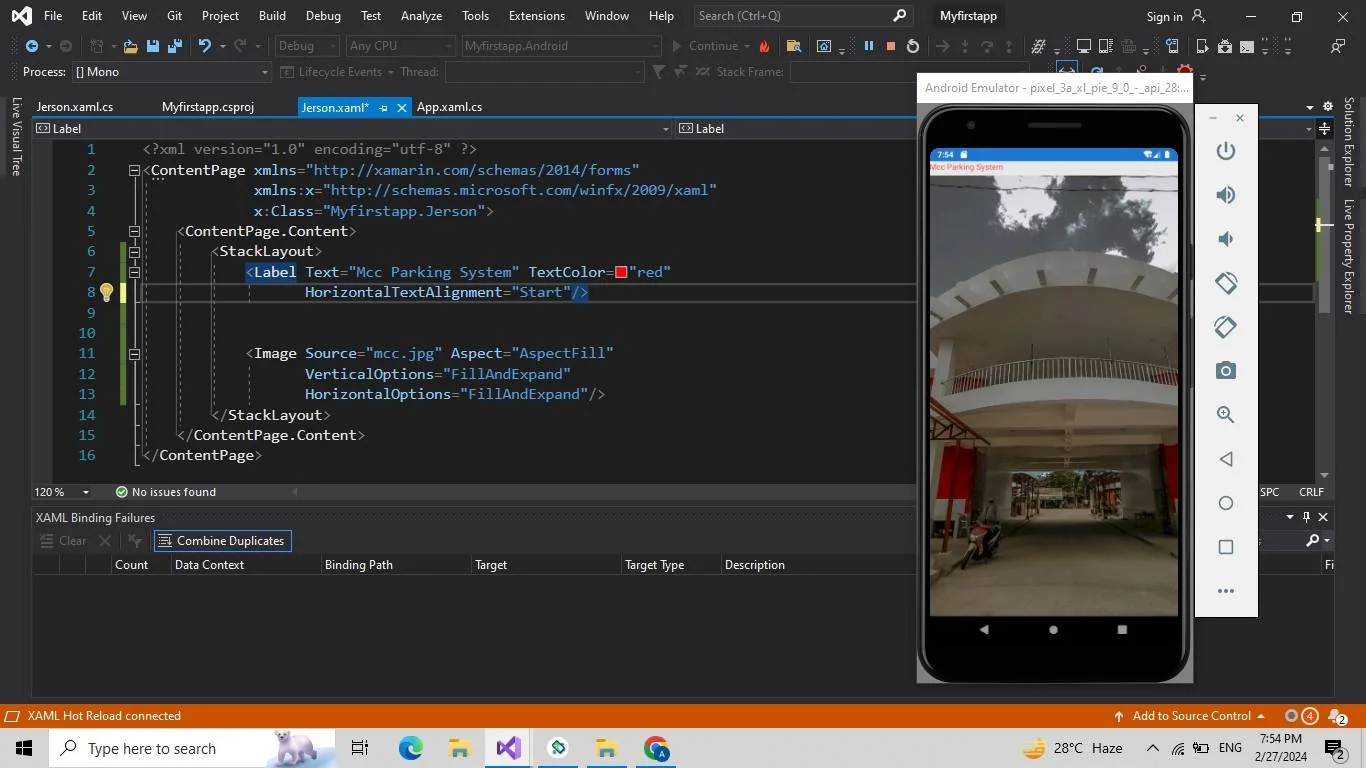1366x768 pixels.
Task: Open the 120 % zoom level dropdown
Action: pos(62,492)
